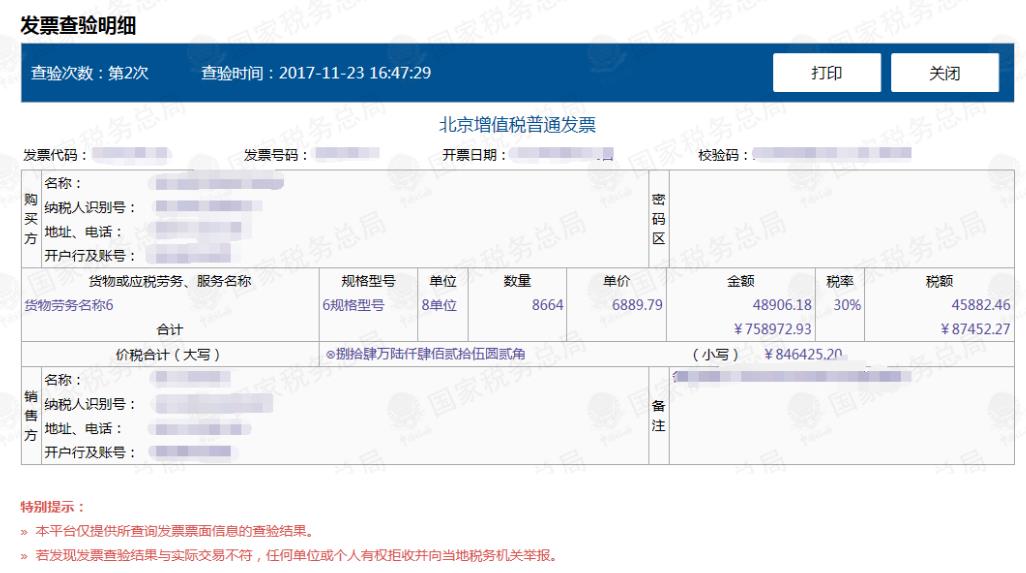Image resolution: width=1026 pixels, height=573 pixels.
Task: Click the total amount ¥758972.93
Action: pos(772,328)
